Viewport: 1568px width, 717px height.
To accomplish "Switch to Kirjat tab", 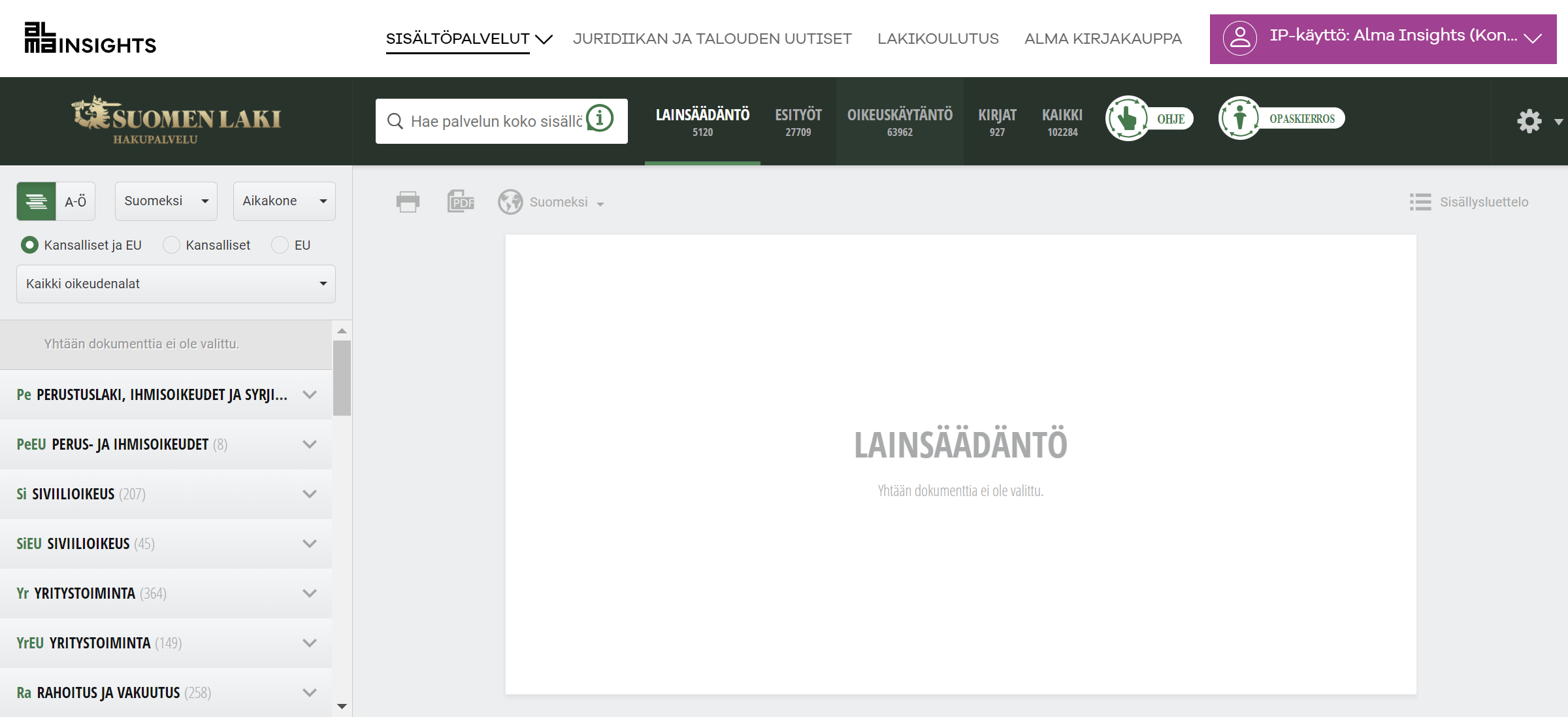I will 997,122.
